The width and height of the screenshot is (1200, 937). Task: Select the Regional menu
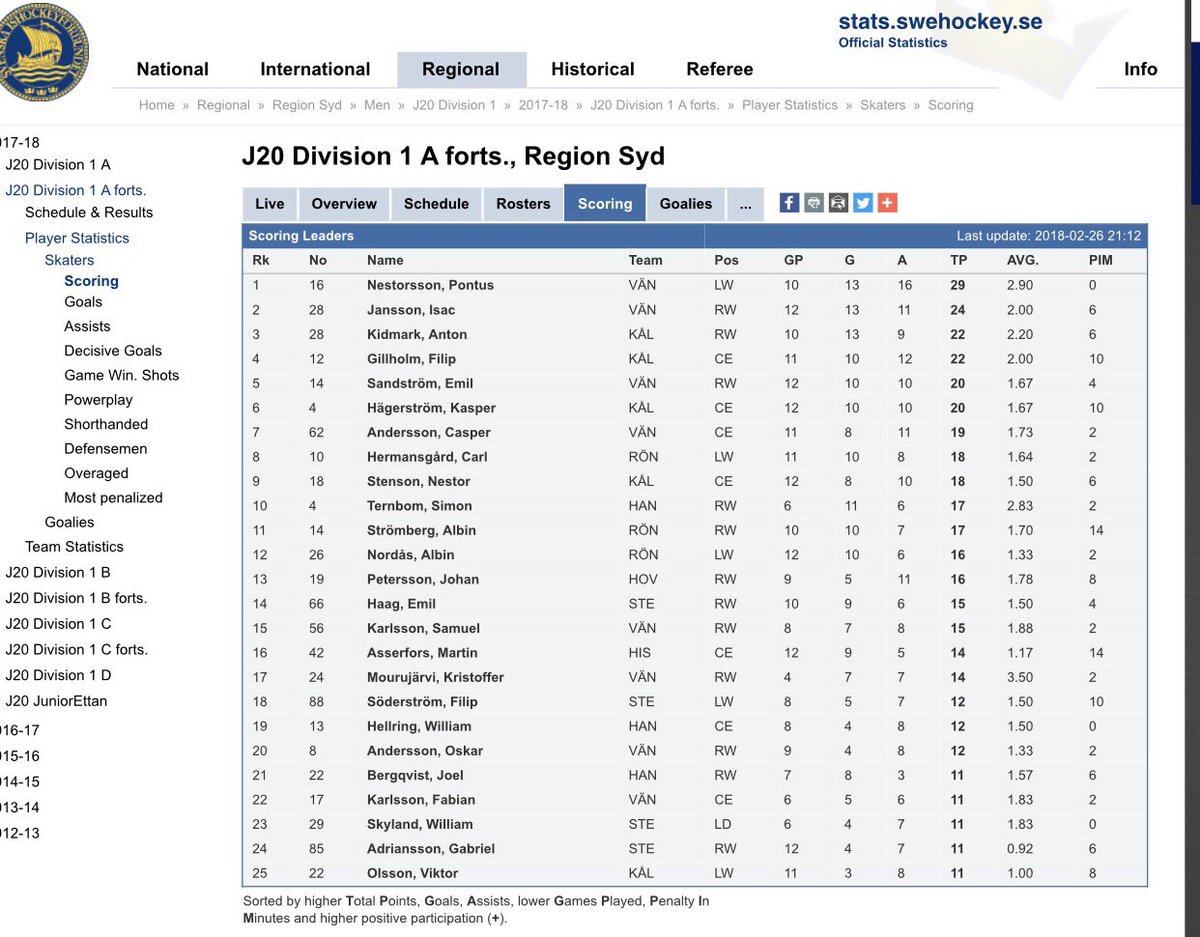461,69
